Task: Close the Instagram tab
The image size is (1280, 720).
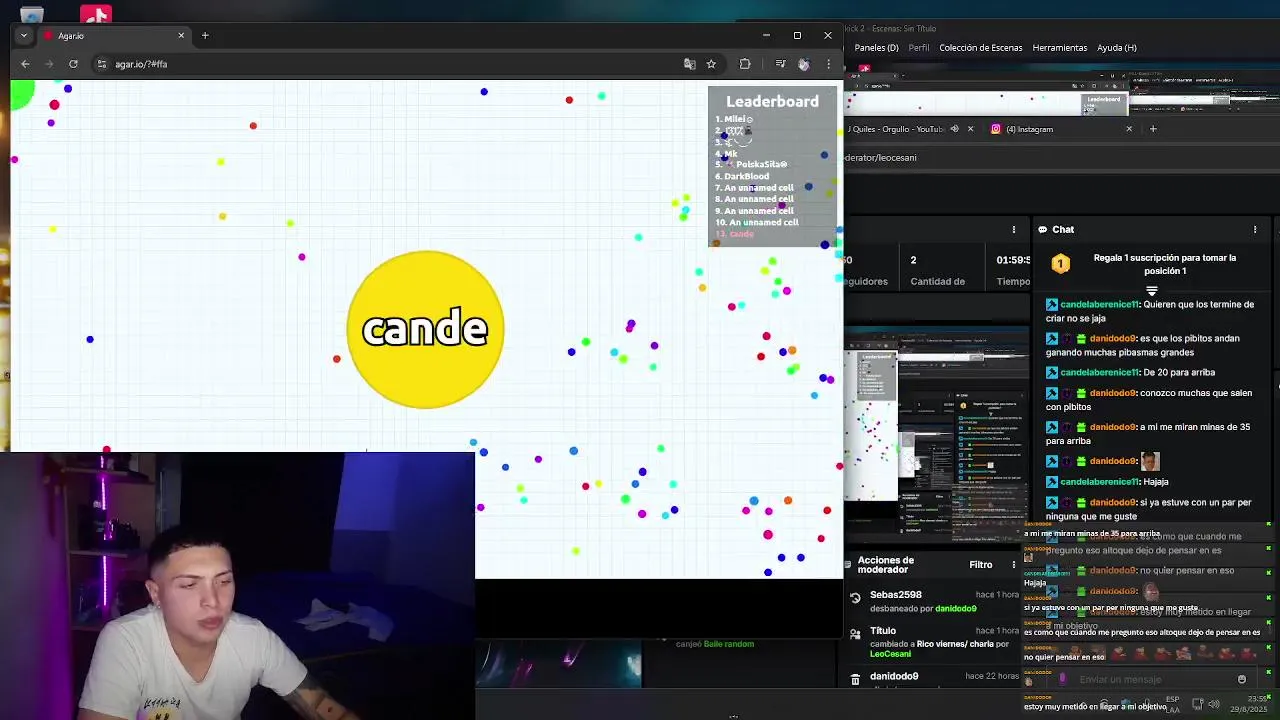Action: [x=1129, y=129]
